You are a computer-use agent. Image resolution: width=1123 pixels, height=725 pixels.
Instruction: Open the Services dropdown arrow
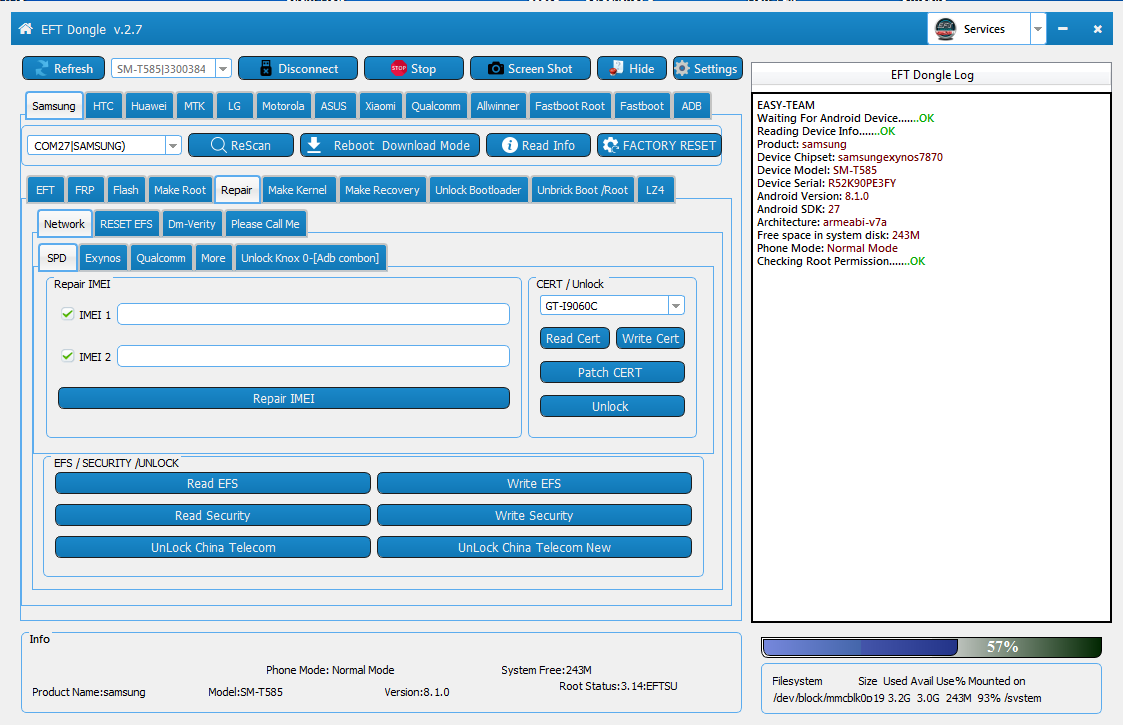[1038, 29]
